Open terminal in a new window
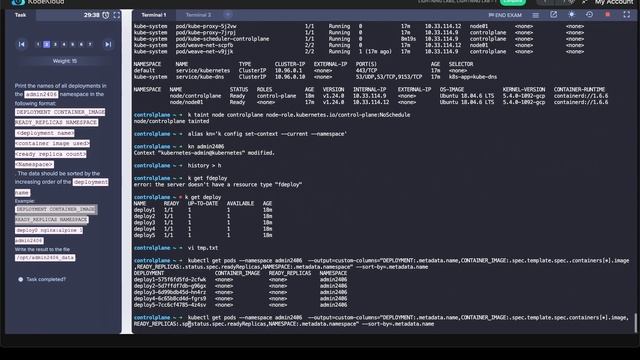640x360 pixels. pyautogui.click(x=553, y=15)
